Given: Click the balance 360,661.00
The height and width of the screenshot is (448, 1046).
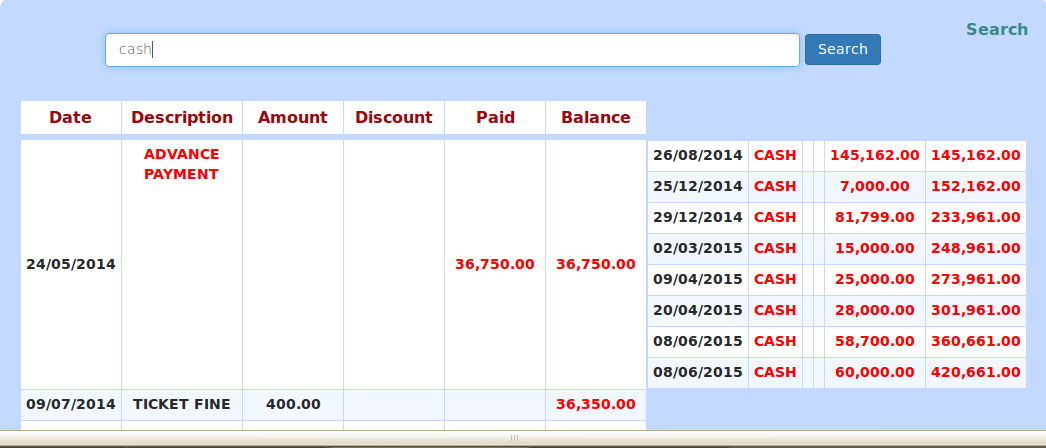Looking at the screenshot, I should (976, 341).
